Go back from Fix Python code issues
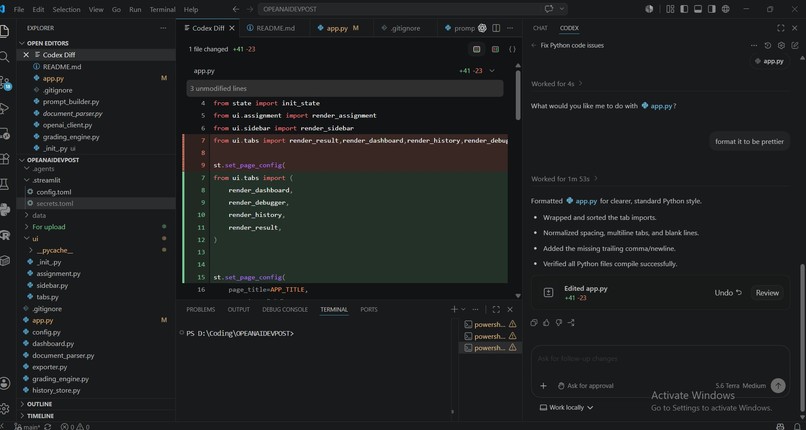This screenshot has height=430, width=806. 534,45
